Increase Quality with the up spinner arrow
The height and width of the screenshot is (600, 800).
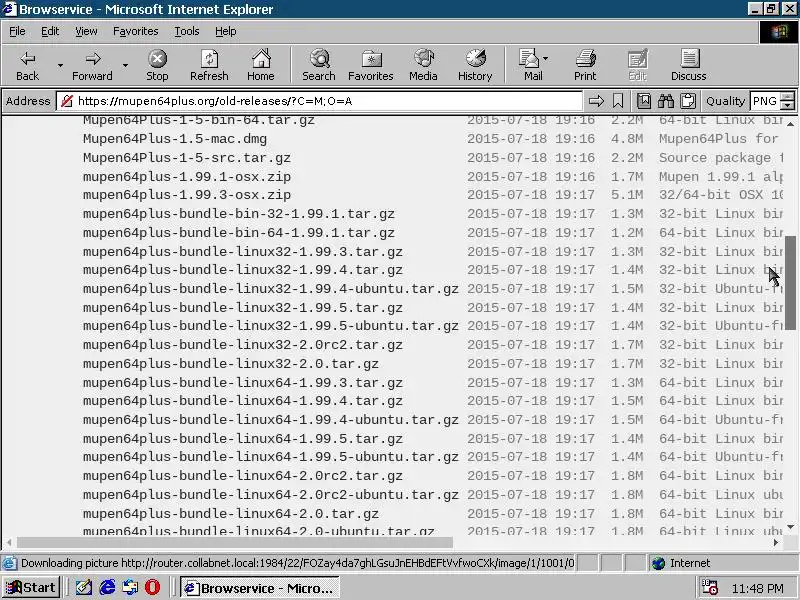coord(789,96)
